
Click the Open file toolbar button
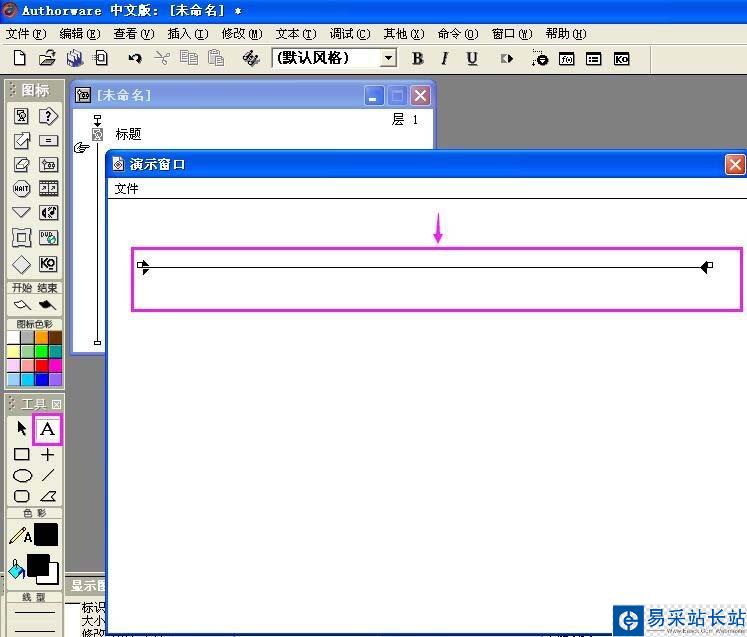pyautogui.click(x=47, y=59)
